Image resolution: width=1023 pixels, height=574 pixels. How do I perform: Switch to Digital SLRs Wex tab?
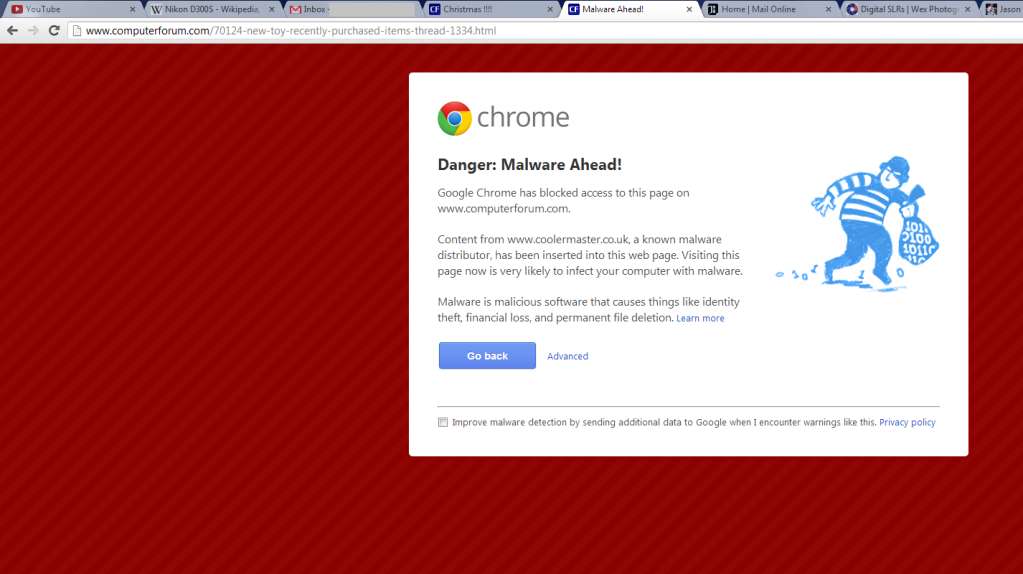click(x=909, y=9)
